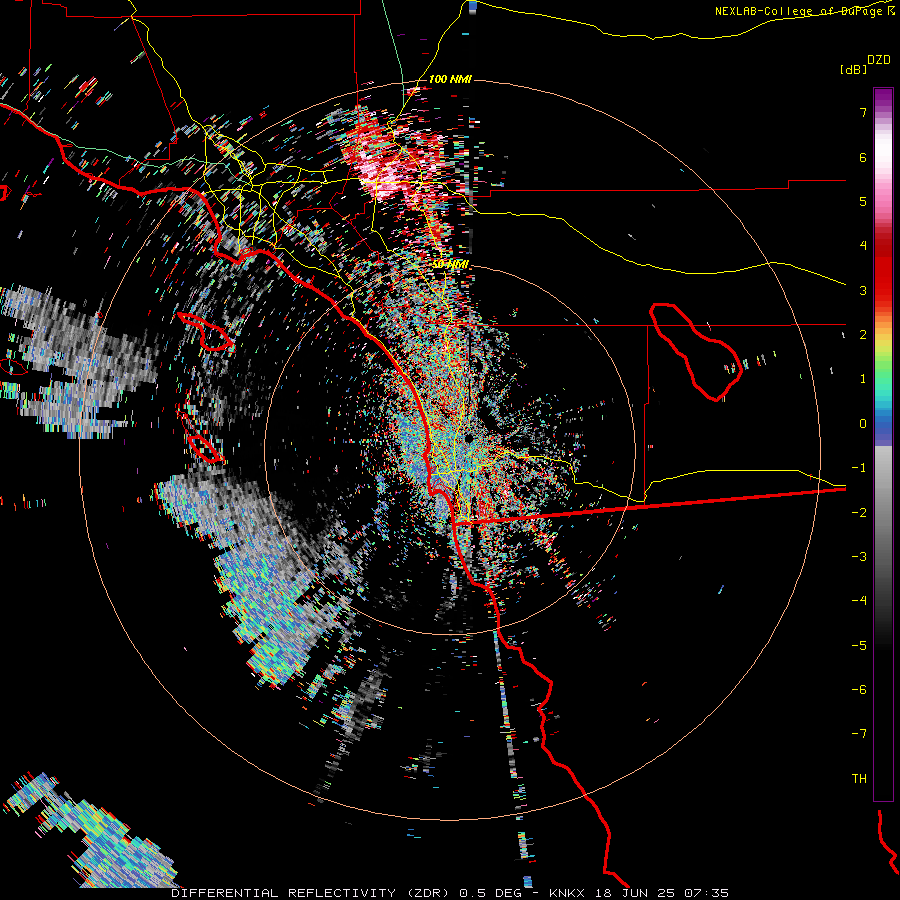This screenshot has width=900, height=900.
Task: Click legend label '-5'
Action: point(859,646)
